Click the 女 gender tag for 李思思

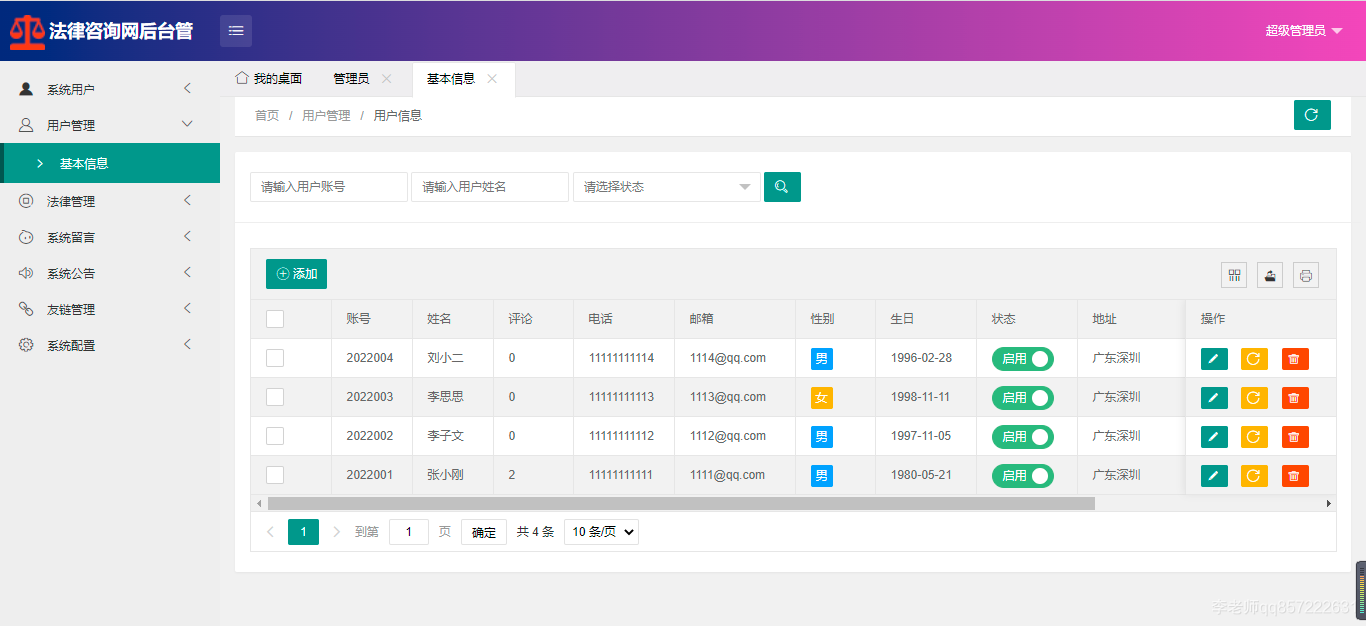coord(821,398)
